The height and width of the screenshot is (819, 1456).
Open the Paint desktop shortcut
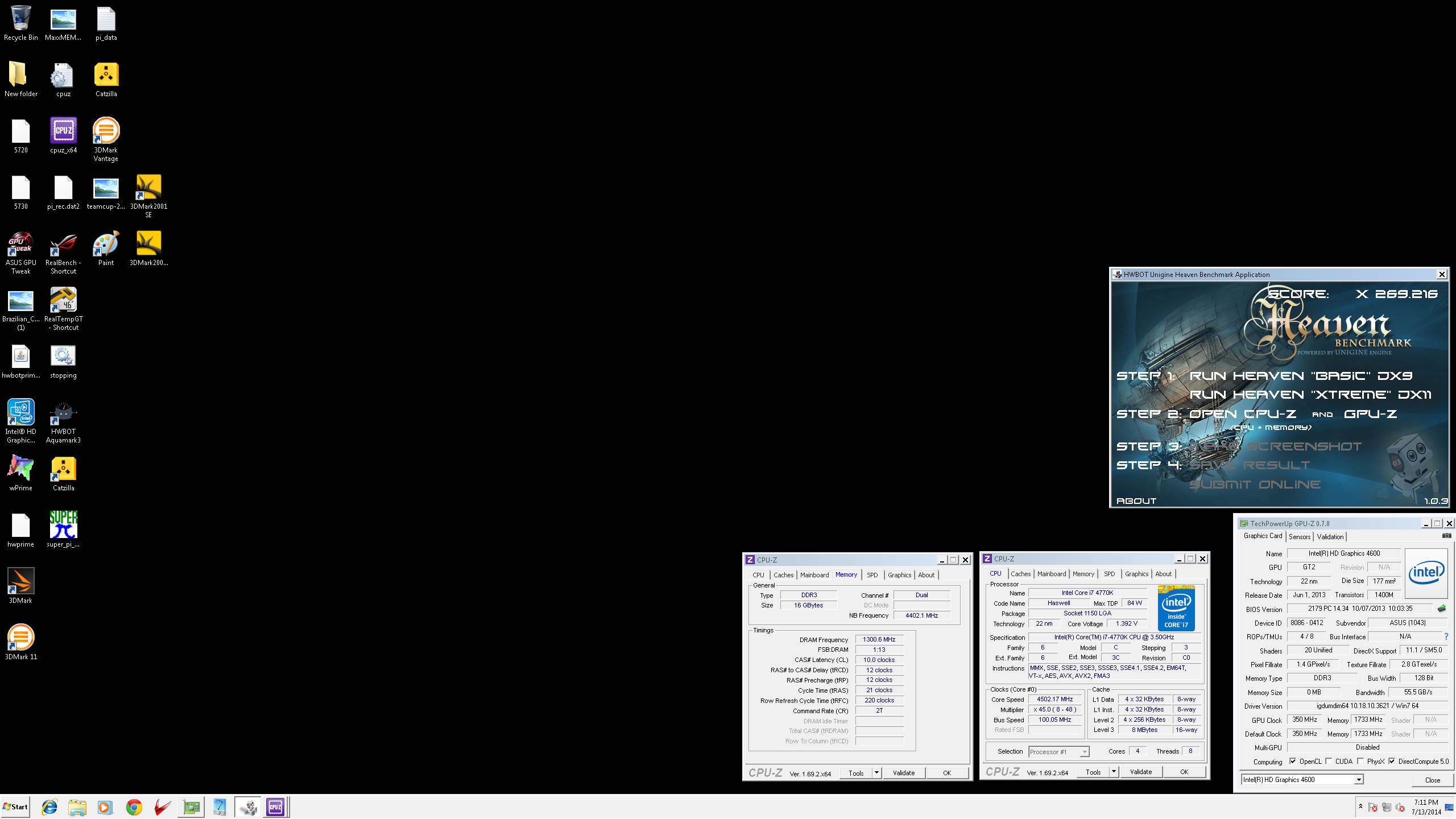click(x=106, y=248)
